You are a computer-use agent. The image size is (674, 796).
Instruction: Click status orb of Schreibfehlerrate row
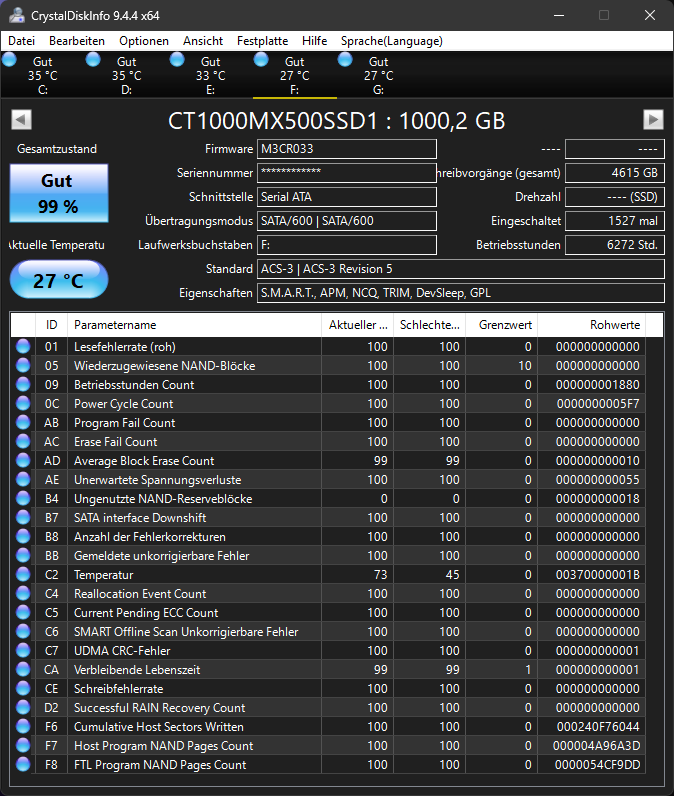coord(23,688)
